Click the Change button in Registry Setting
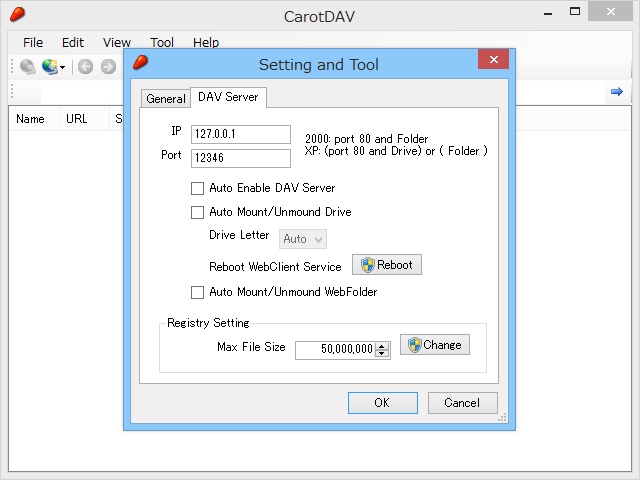This screenshot has width=640, height=480. [x=435, y=345]
